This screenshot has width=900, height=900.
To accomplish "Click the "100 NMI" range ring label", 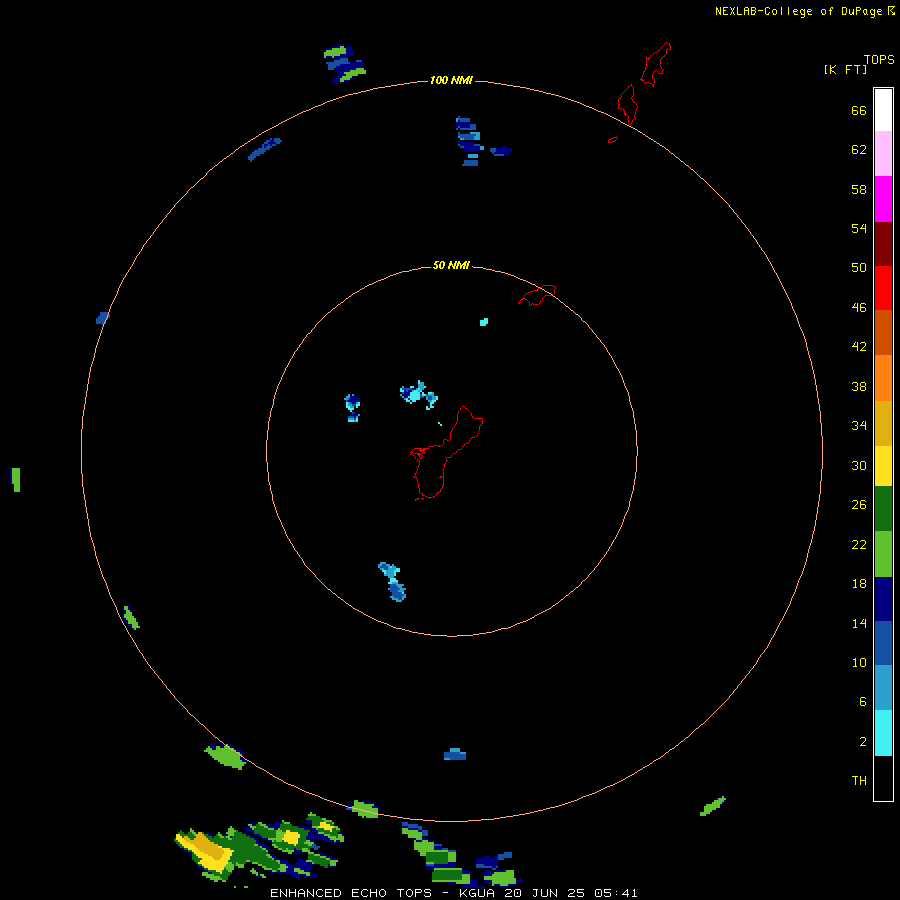I will coord(451,80).
